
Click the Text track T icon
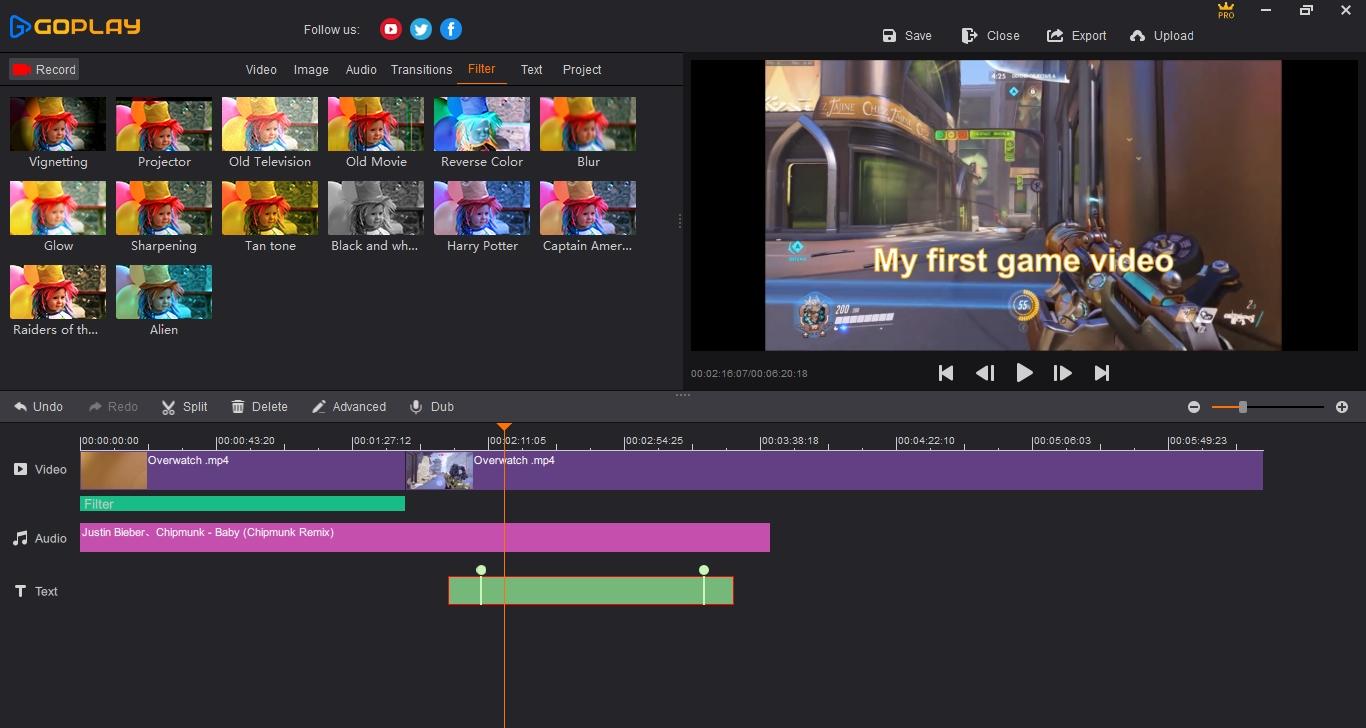[x=20, y=591]
